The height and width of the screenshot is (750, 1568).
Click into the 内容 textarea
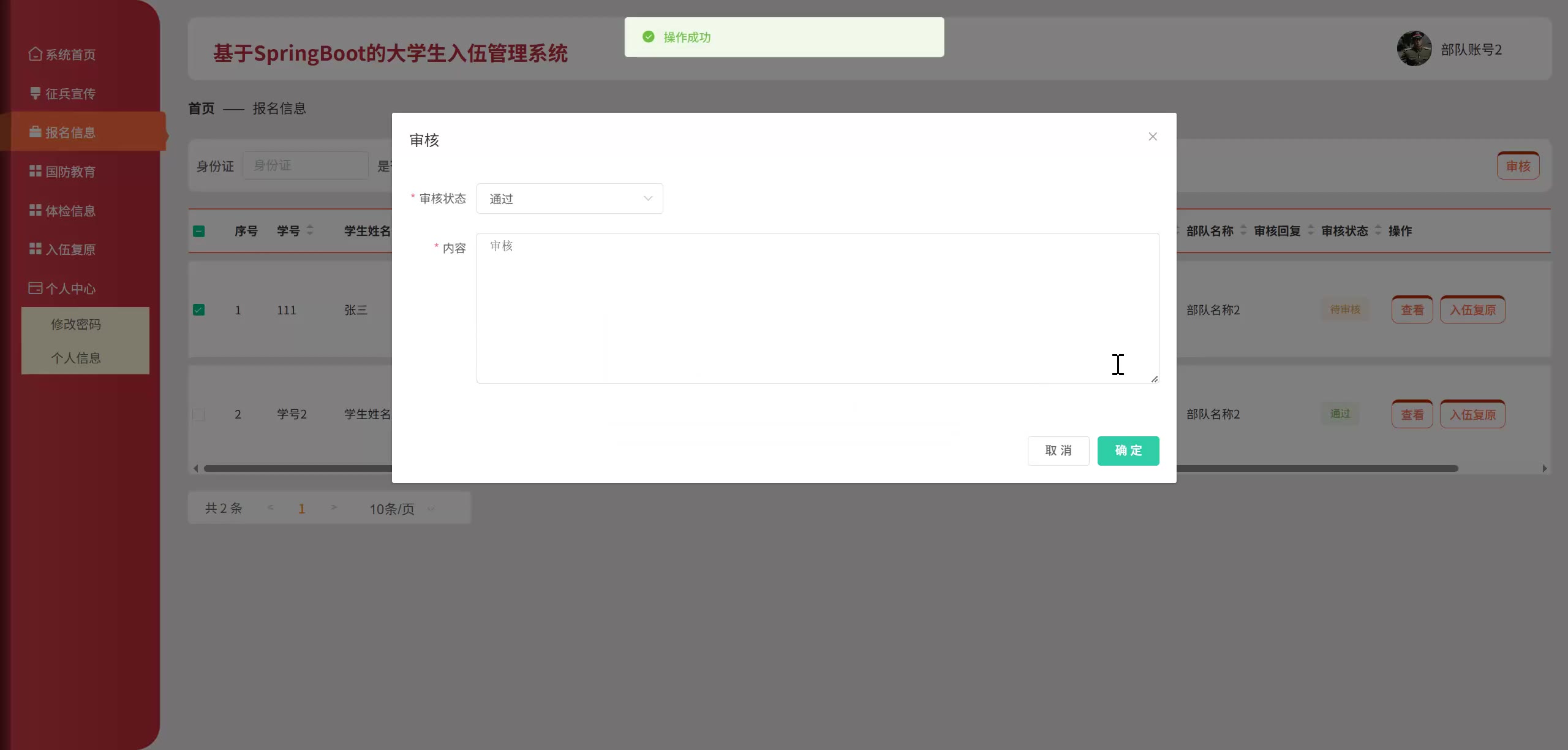click(x=817, y=308)
